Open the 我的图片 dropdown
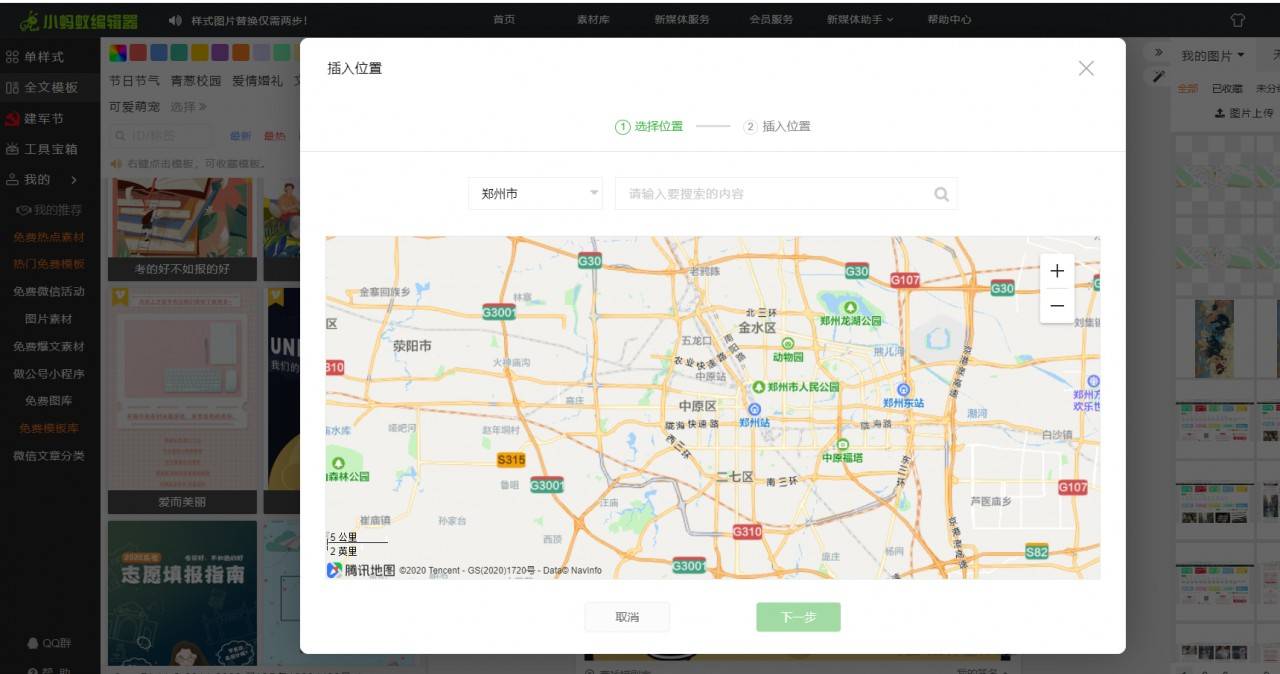Image resolution: width=1280 pixels, height=674 pixels. (1212, 56)
